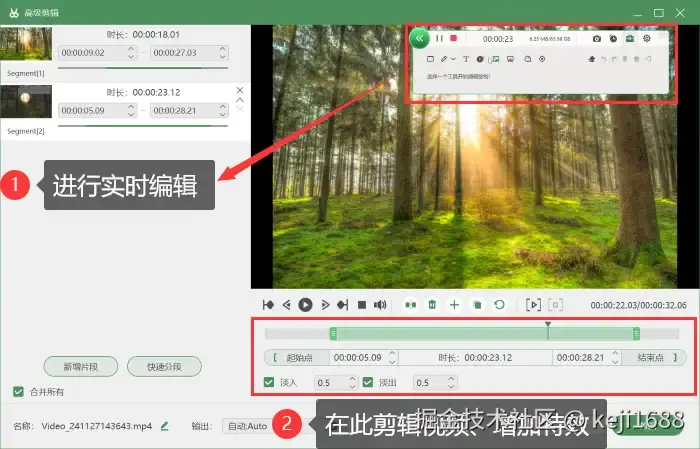
Task: Select the Segment[1] forest thumbnail
Action: (26, 44)
